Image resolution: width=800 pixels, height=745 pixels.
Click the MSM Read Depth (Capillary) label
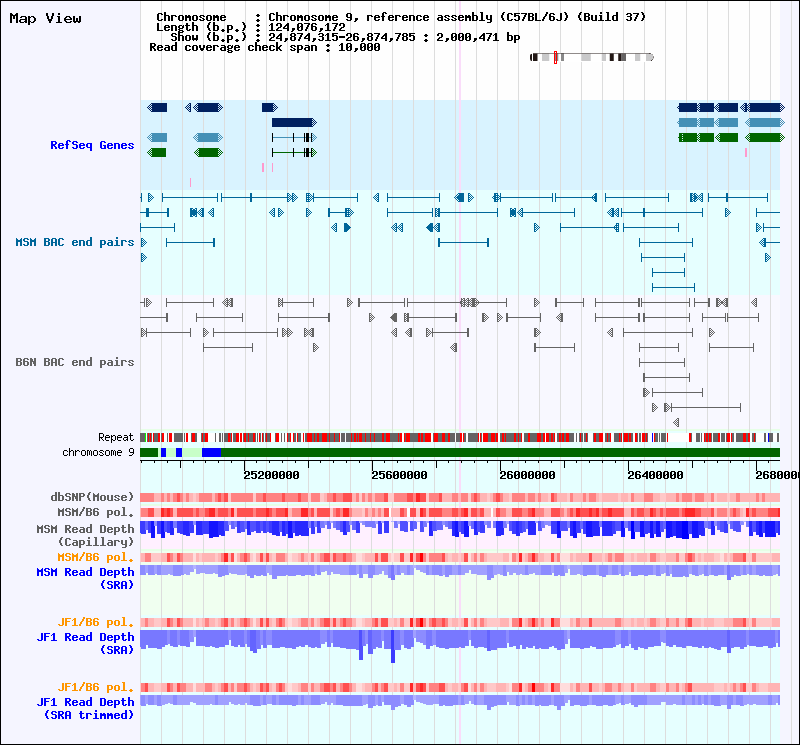(85, 535)
